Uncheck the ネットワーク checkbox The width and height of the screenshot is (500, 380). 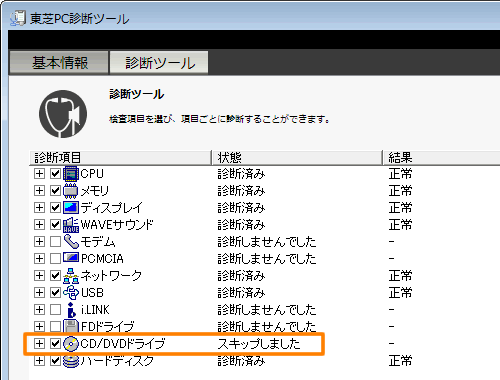pyautogui.click(x=55, y=276)
